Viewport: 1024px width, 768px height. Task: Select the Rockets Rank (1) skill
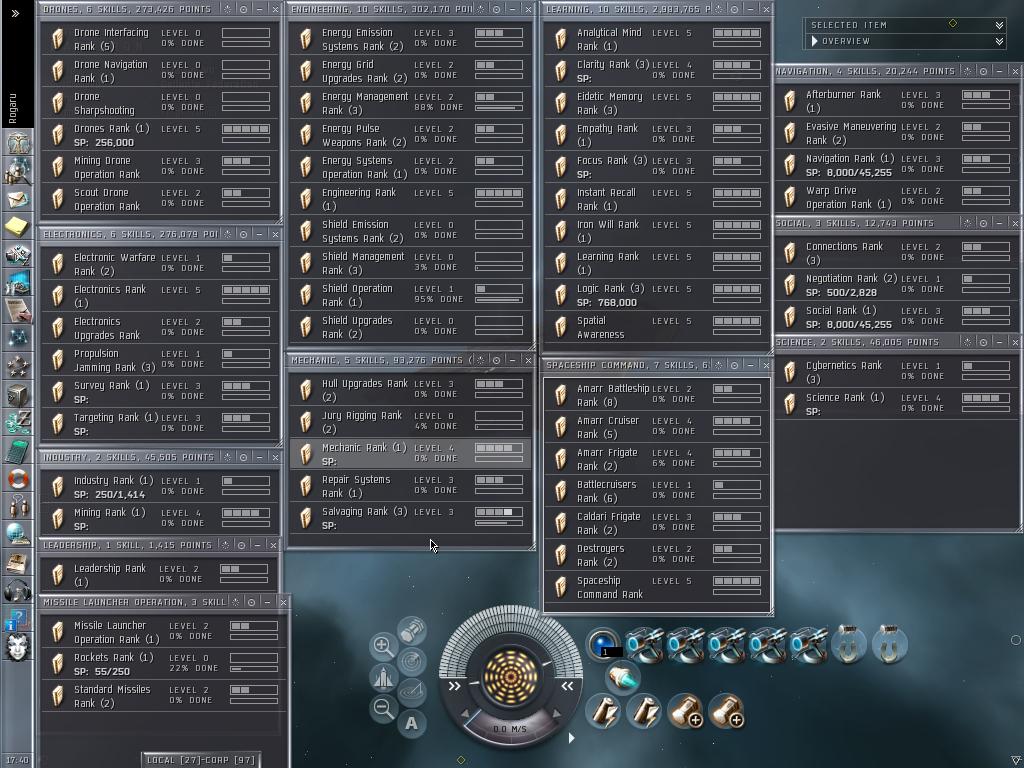163,664
